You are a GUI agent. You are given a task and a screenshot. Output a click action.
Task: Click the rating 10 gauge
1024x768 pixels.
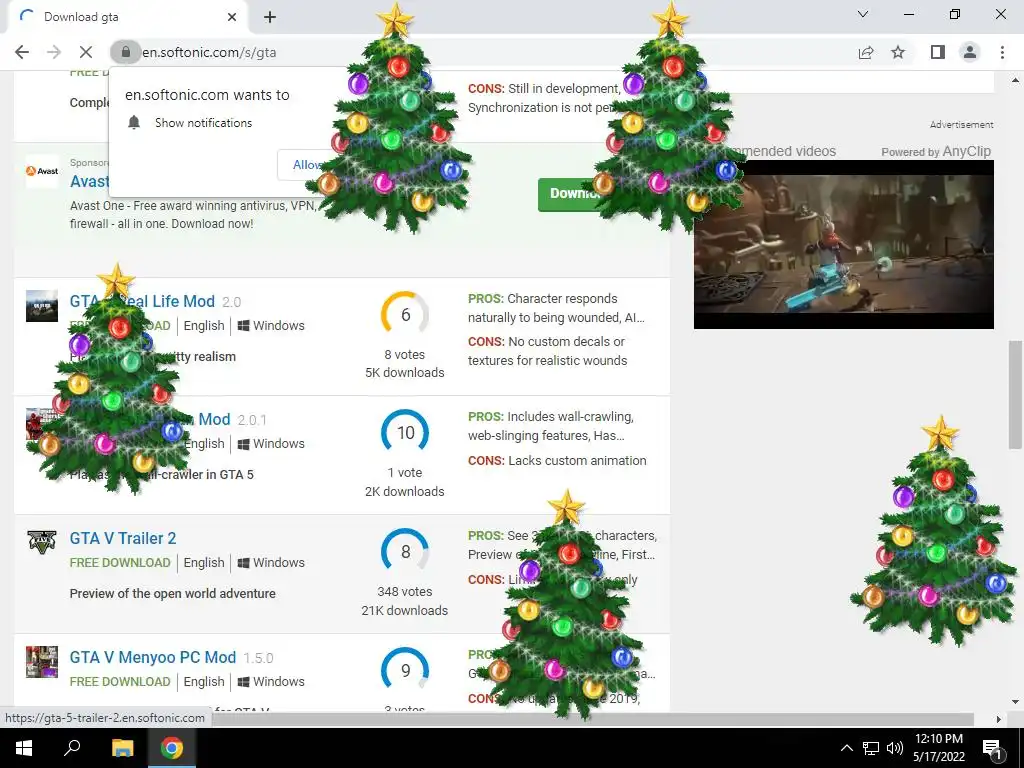(405, 432)
